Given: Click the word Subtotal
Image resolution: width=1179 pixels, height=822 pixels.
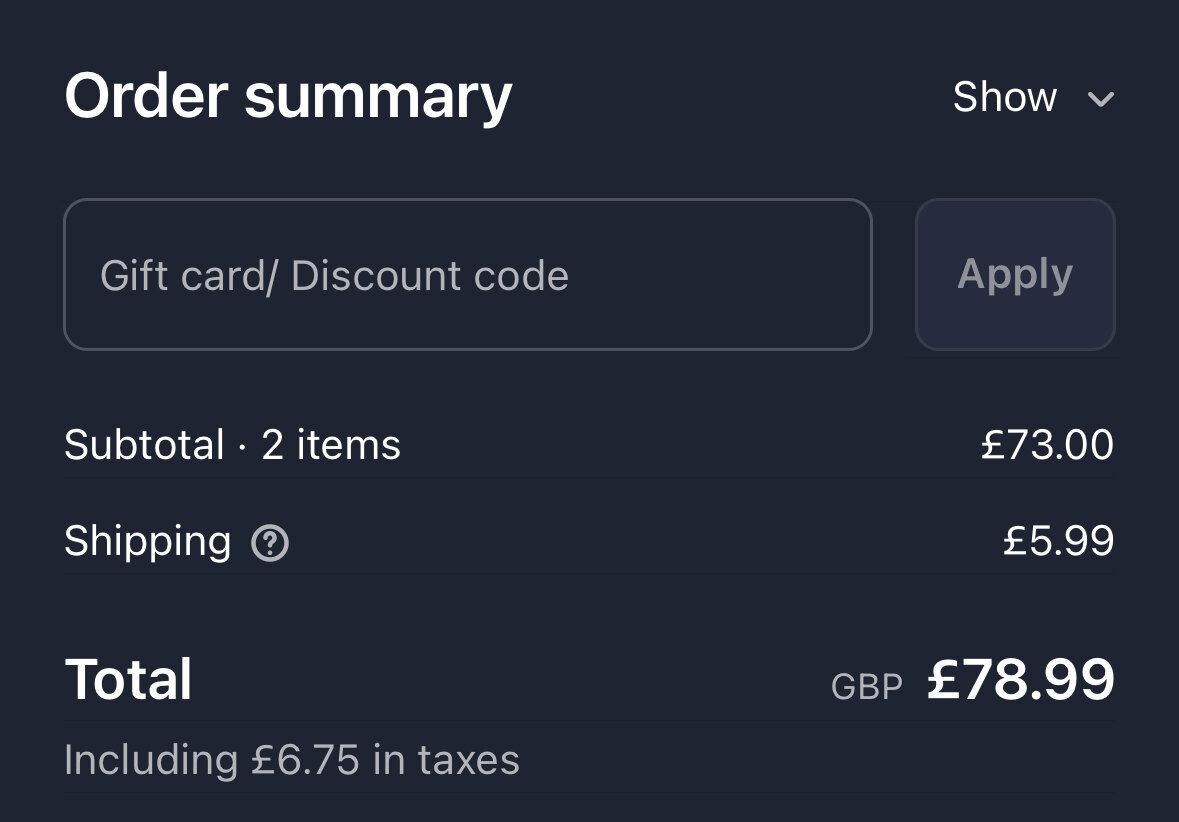Looking at the screenshot, I should coord(144,445).
